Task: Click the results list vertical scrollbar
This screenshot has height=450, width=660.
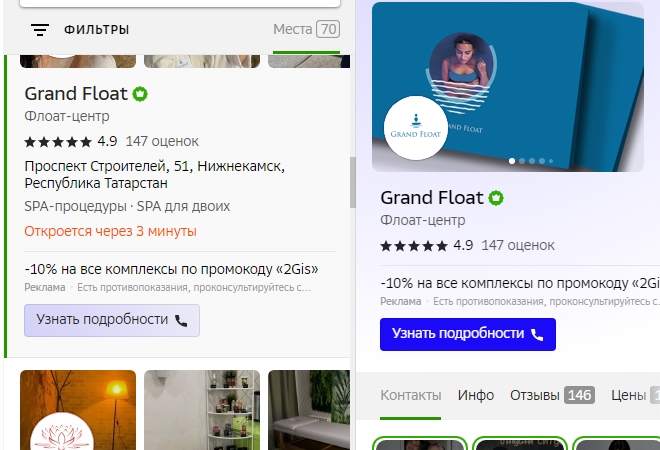Action: [x=352, y=180]
